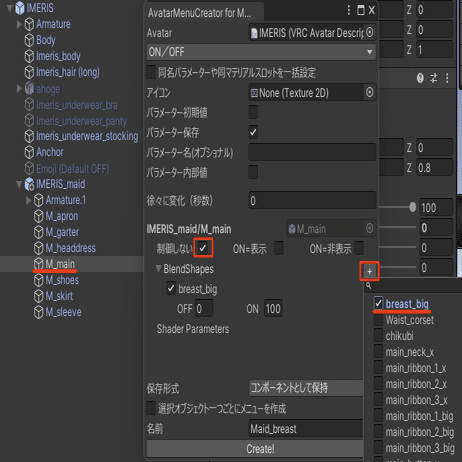Click the plus button to add BlendShapes
Image resolution: width=462 pixels, height=462 pixels.
tap(369, 271)
